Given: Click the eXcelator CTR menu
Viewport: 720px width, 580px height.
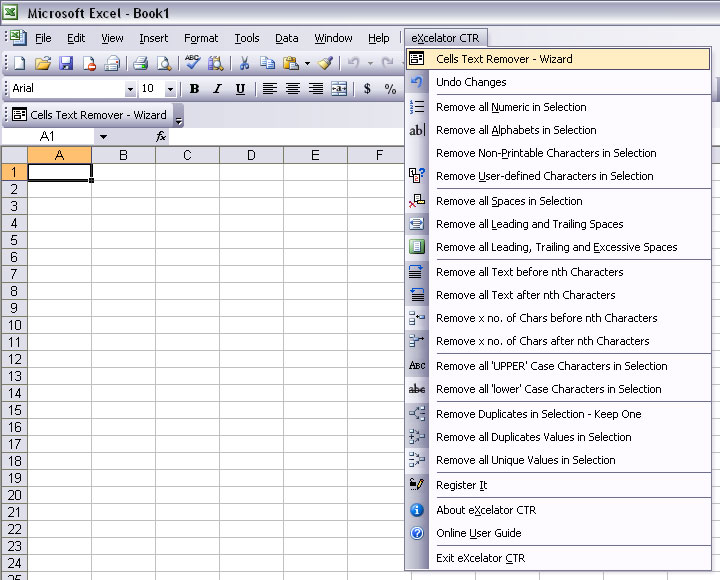Looking at the screenshot, I should coord(445,38).
